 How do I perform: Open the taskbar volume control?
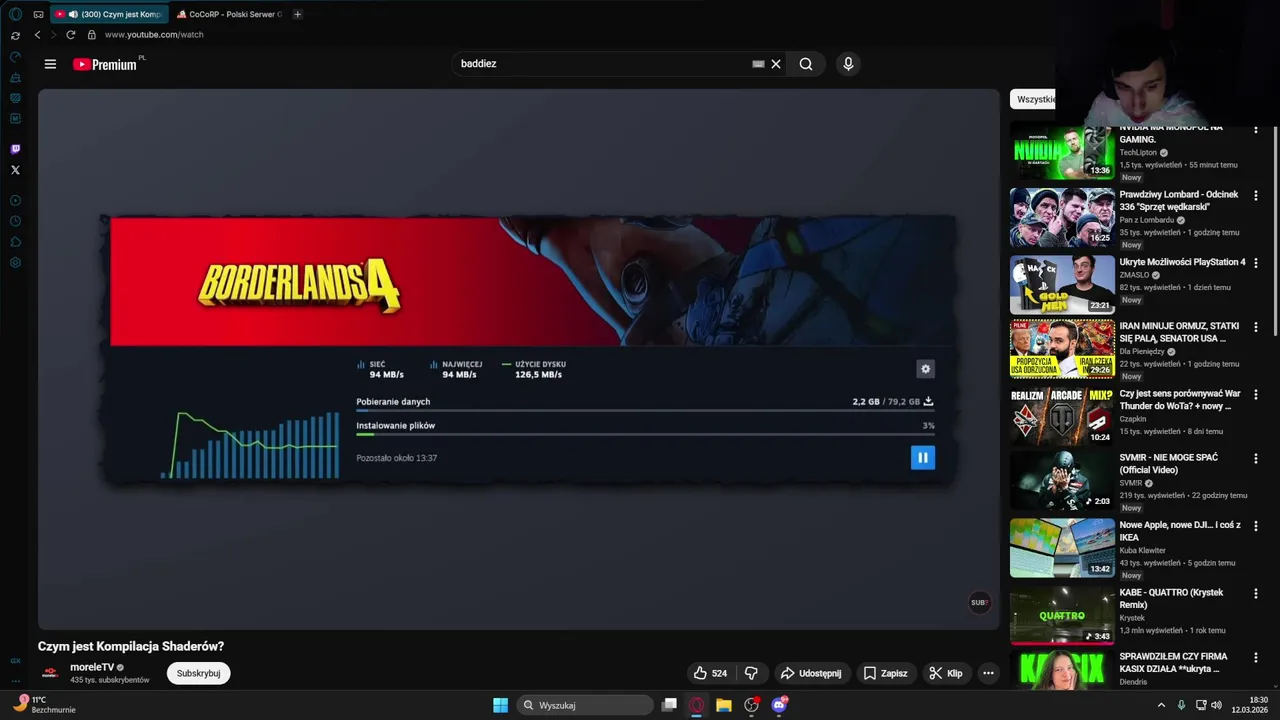point(1216,705)
